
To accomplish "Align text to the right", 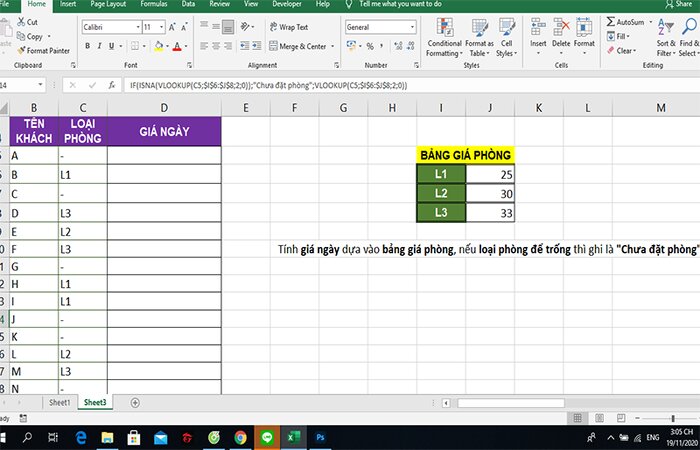I will click(228, 46).
